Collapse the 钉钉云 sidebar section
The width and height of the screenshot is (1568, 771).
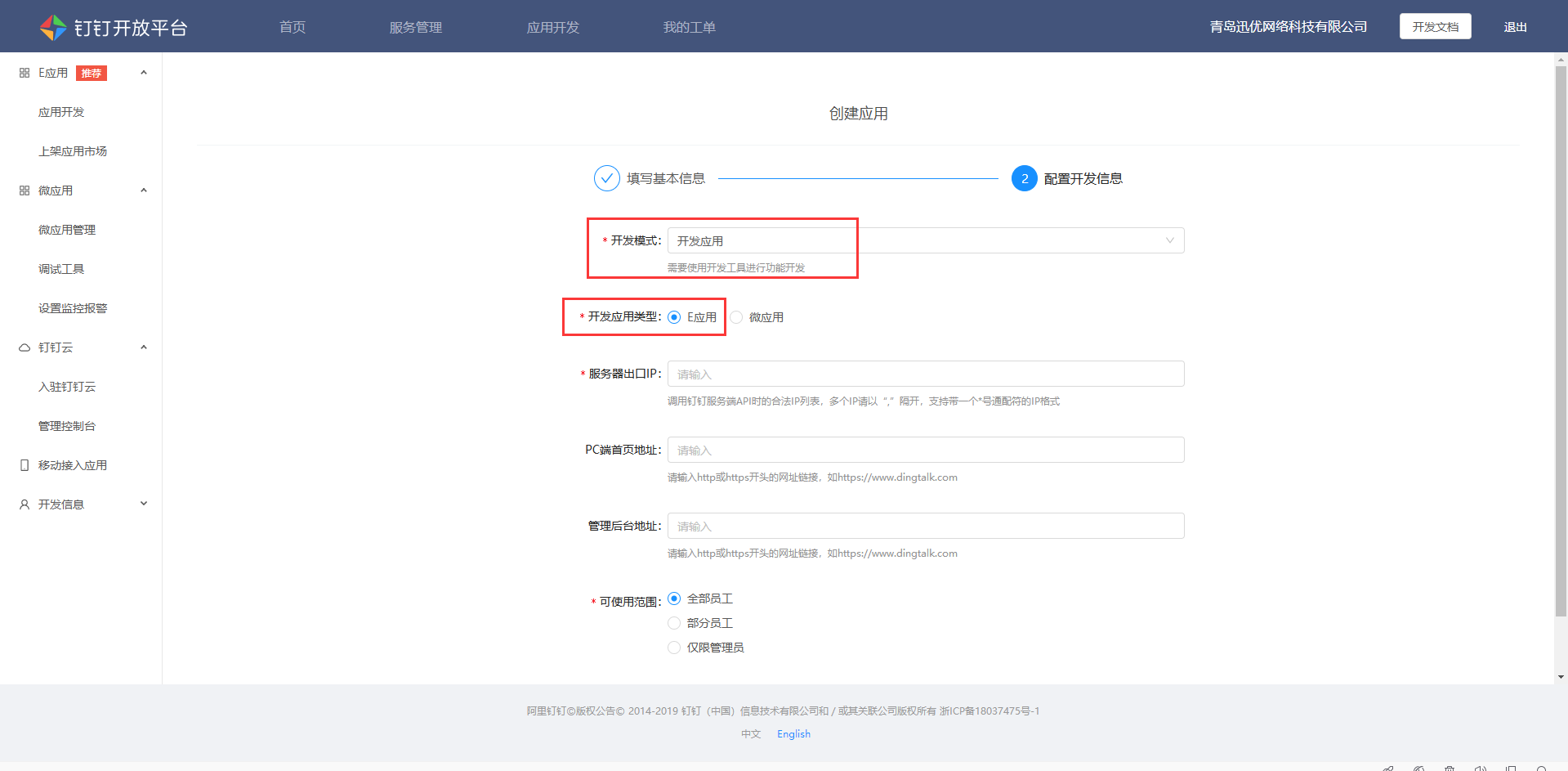pyautogui.click(x=143, y=347)
